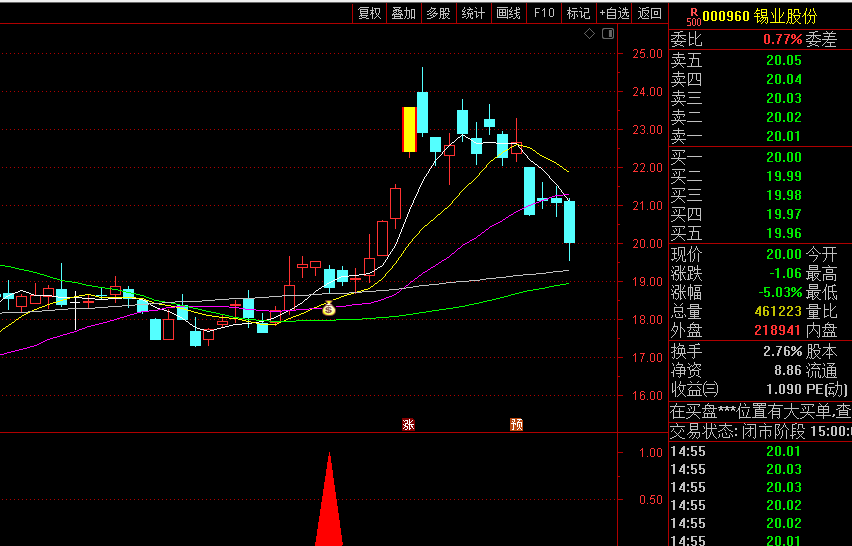Activate the 画线 drawing tool

[x=509, y=14]
